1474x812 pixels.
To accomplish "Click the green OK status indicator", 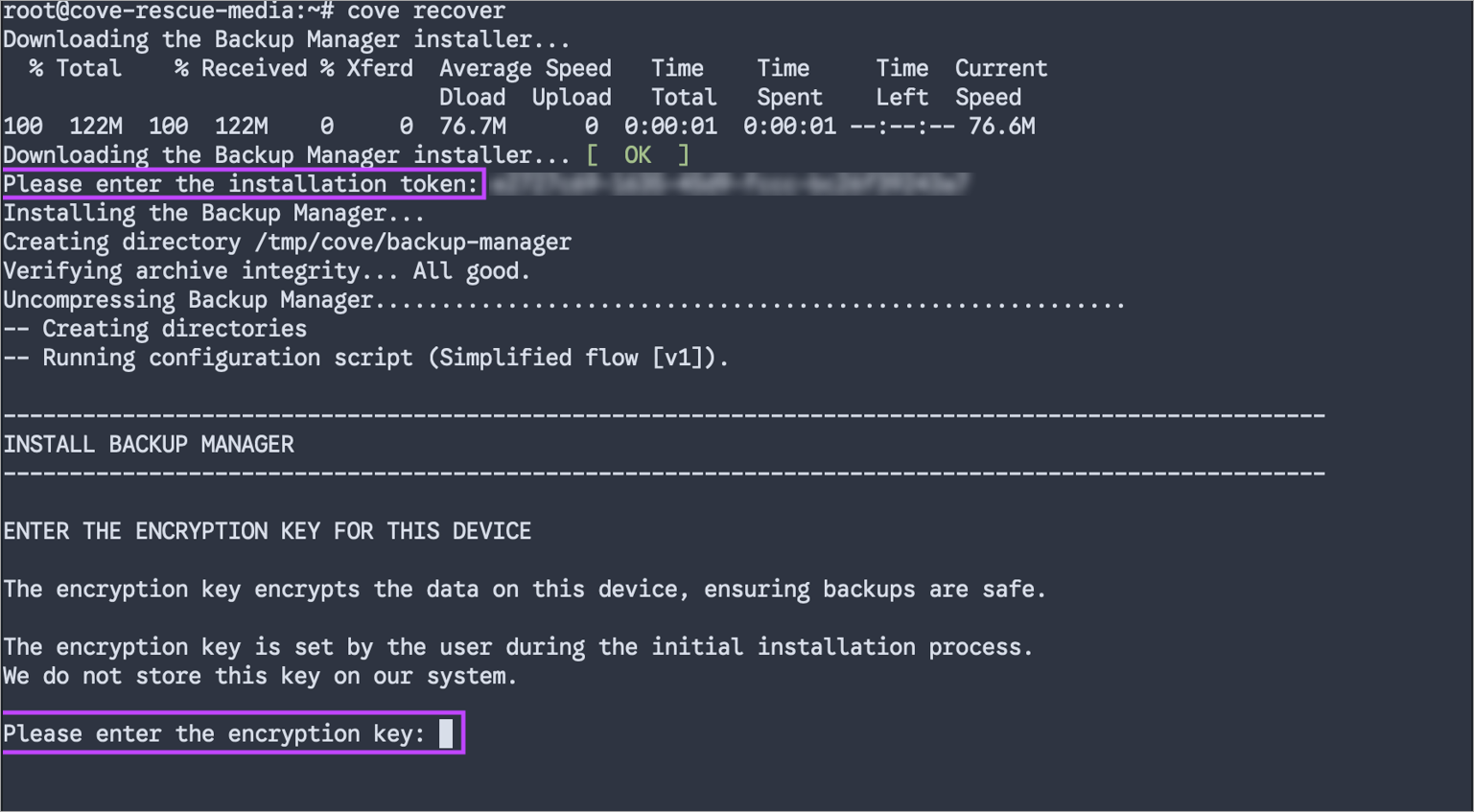I will 637,155.
